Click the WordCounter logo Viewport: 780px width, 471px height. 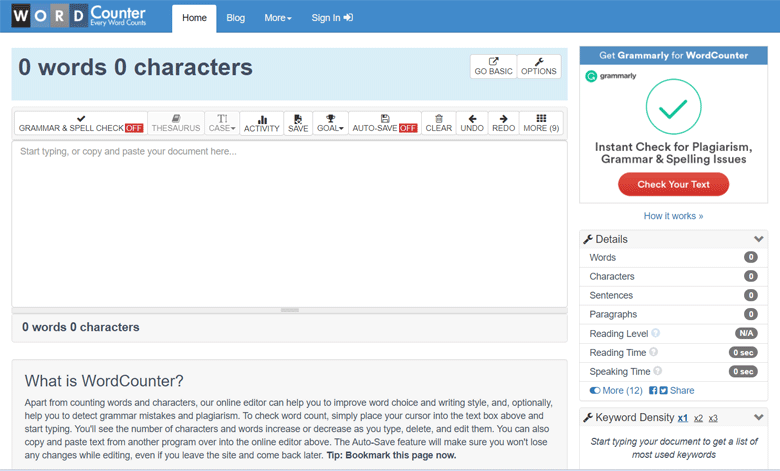(79, 16)
